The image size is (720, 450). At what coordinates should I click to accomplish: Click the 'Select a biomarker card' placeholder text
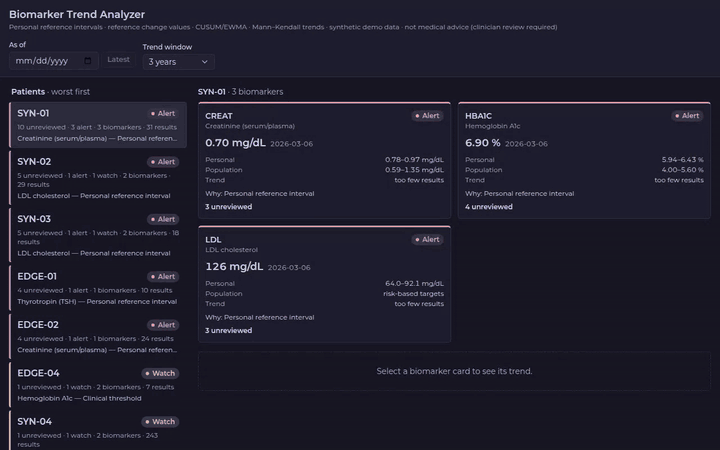454,371
